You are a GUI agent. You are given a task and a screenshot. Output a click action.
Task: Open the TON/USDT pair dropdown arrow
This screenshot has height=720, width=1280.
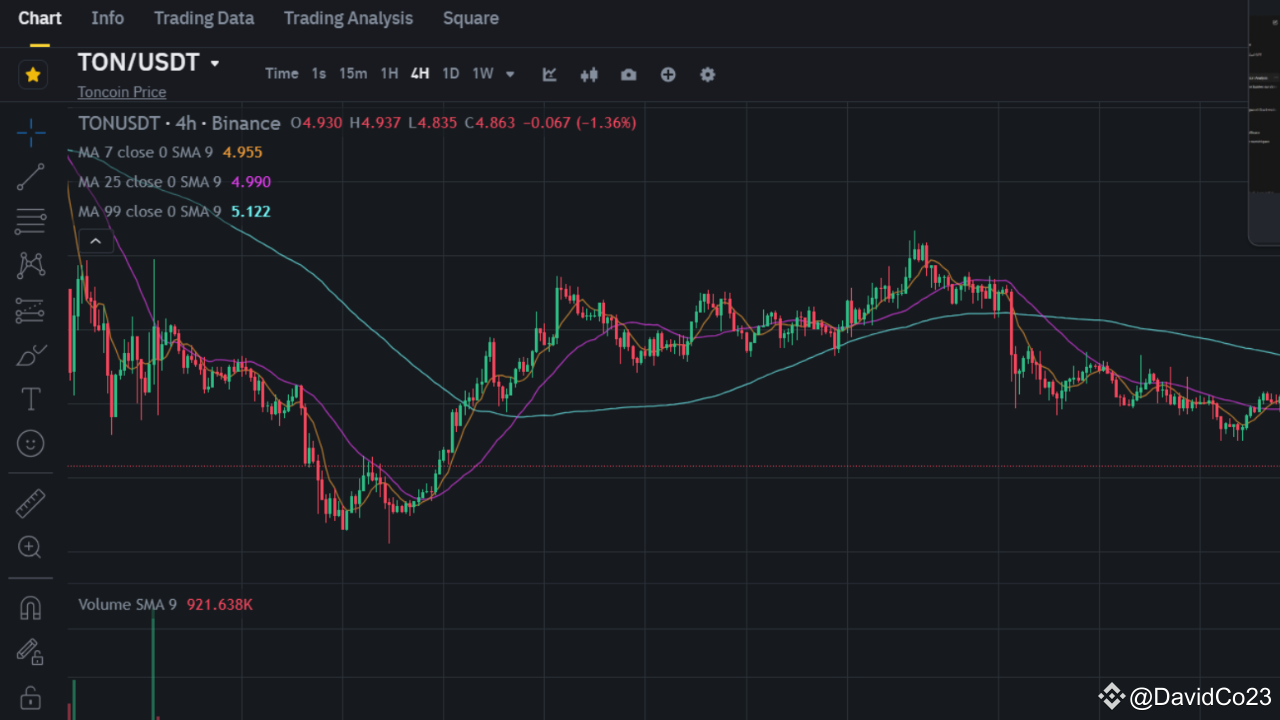(214, 63)
